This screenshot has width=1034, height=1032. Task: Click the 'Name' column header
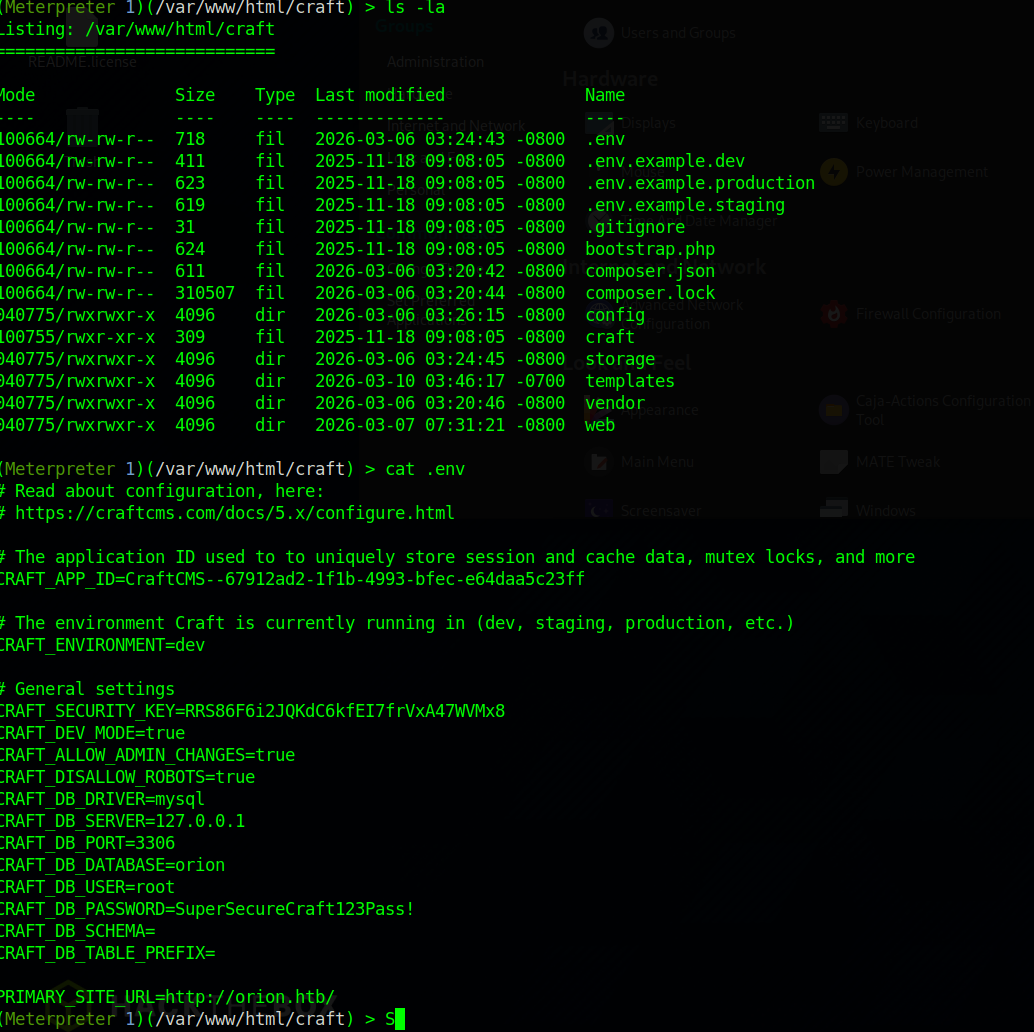(x=605, y=95)
